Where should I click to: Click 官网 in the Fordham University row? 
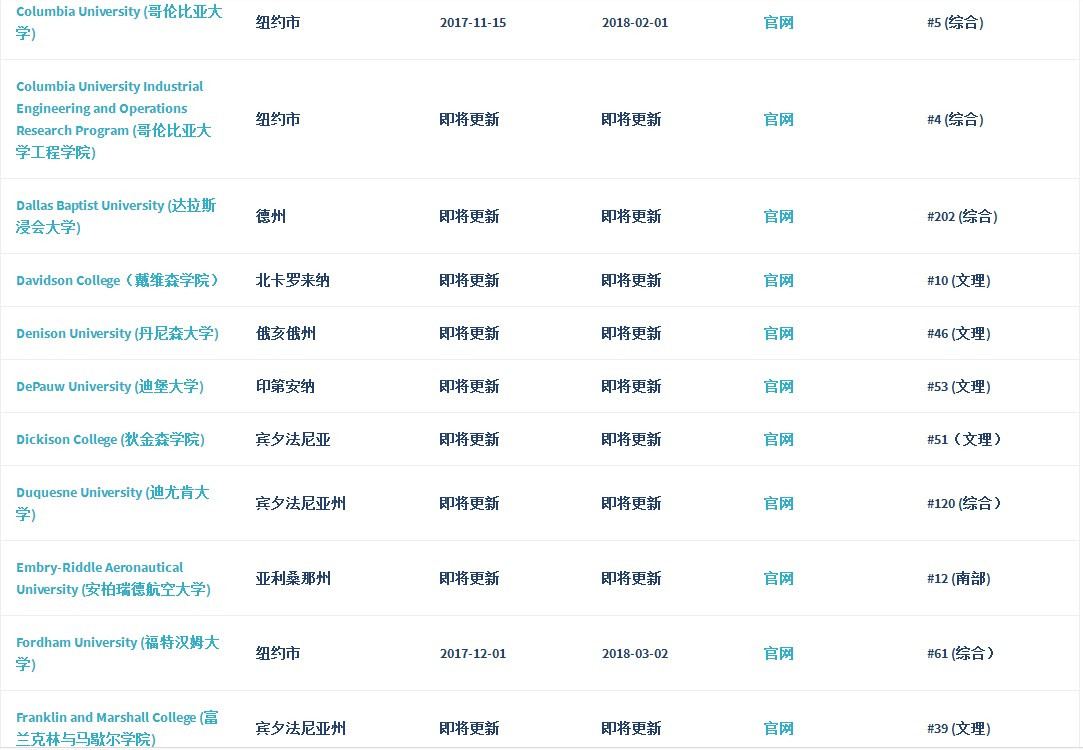point(778,654)
